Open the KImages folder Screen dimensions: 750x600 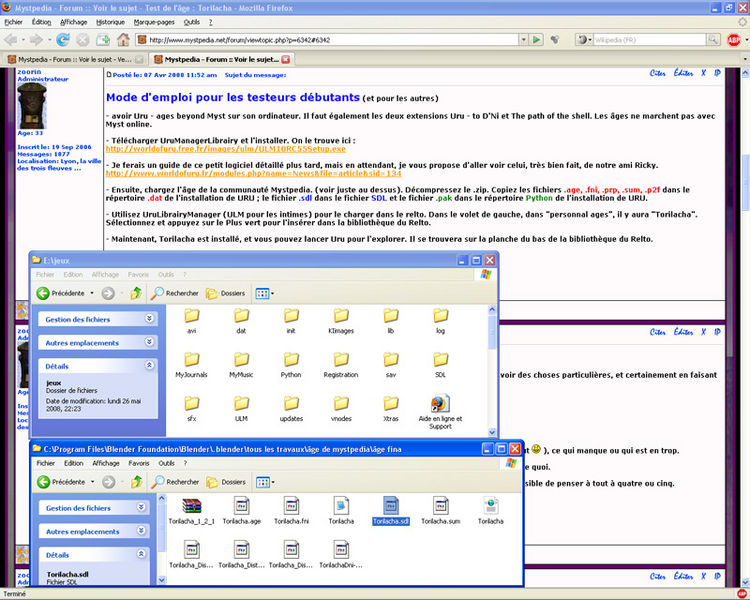coord(341,321)
